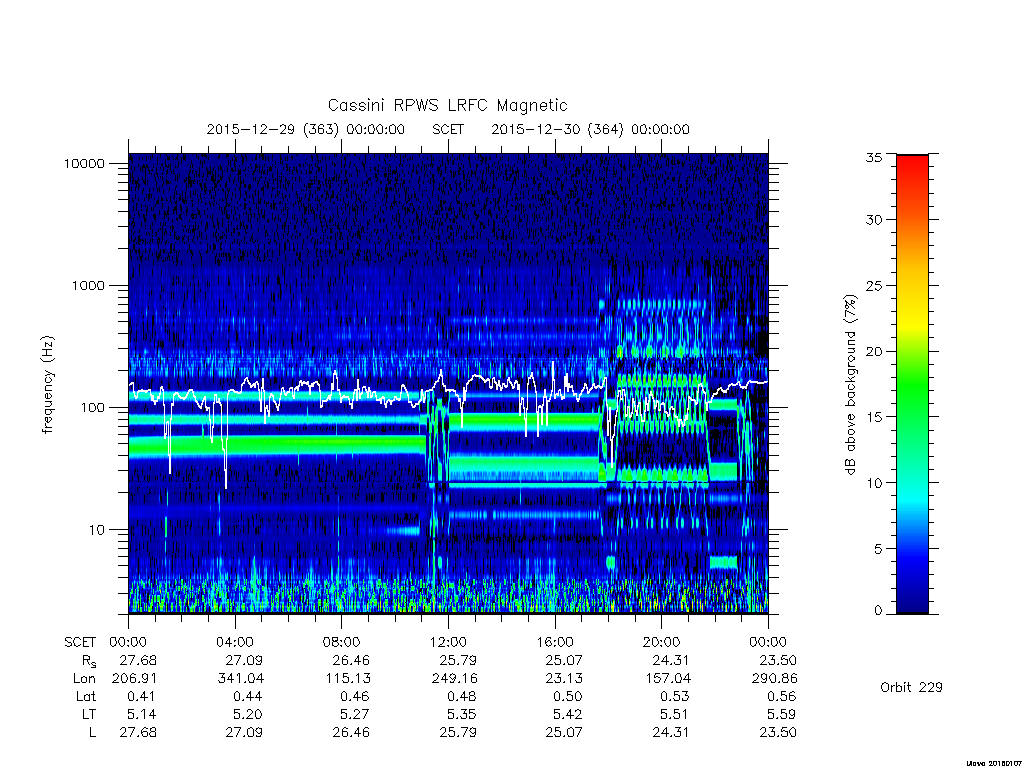
Task: Click the Lon value 206.91
Action: click(134, 679)
